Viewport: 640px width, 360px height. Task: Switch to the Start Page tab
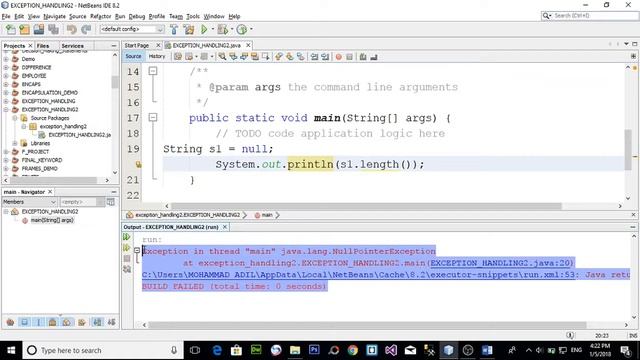(x=137, y=45)
